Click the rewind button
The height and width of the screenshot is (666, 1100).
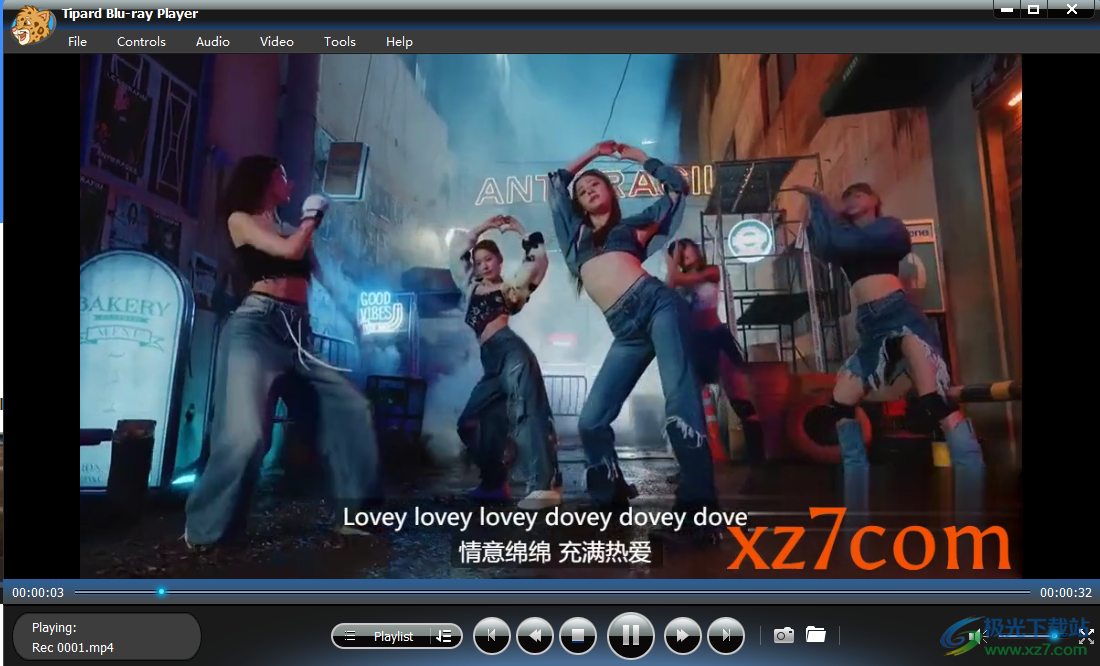click(535, 636)
